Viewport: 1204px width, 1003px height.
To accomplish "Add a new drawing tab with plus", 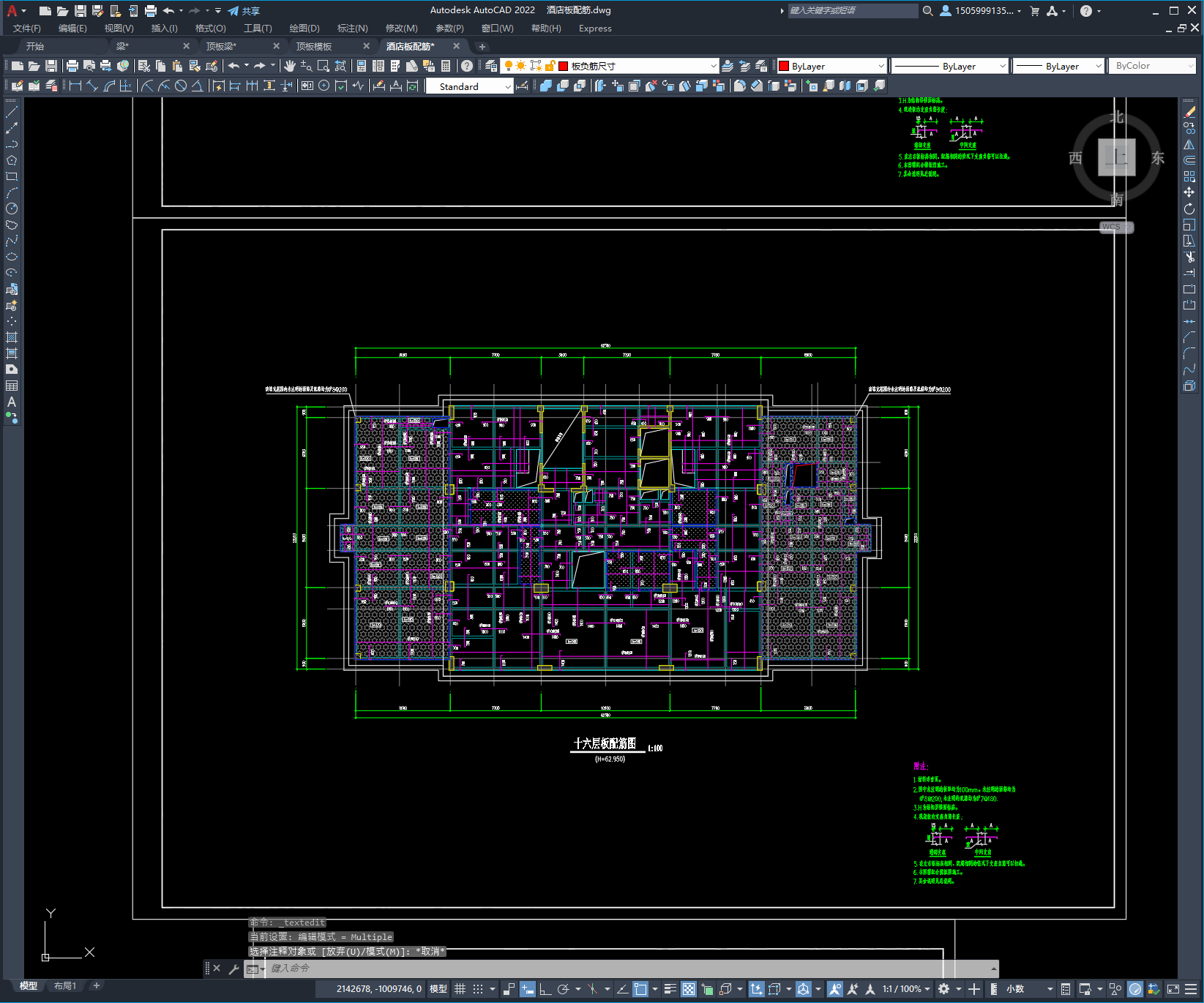I will tap(482, 46).
